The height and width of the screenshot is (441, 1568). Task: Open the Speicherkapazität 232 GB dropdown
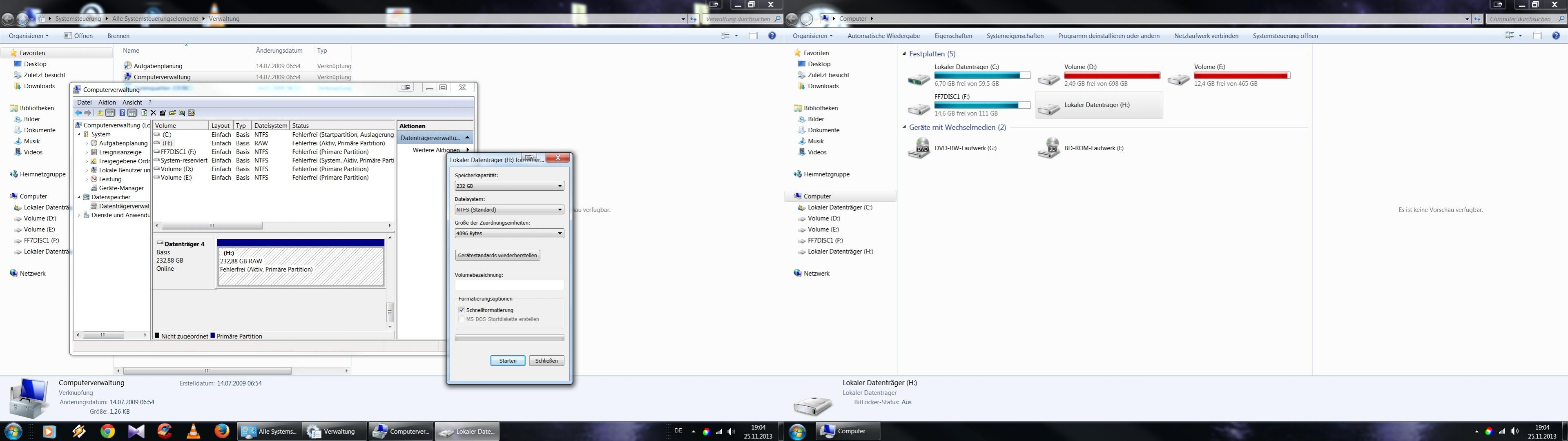pos(509,186)
